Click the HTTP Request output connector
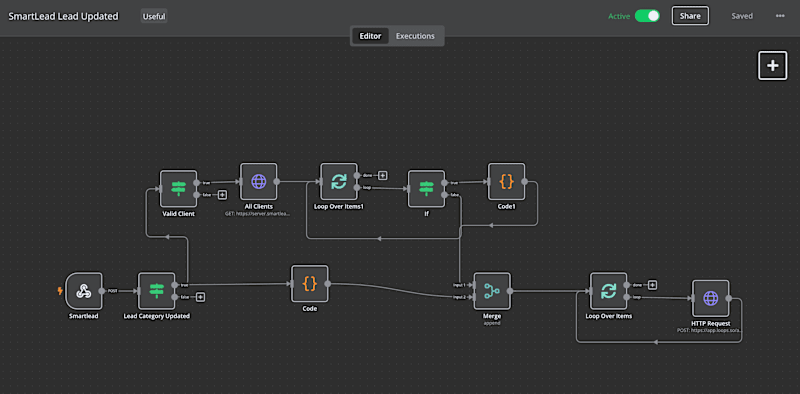Screen dimensions: 800x394 [x=729, y=299]
